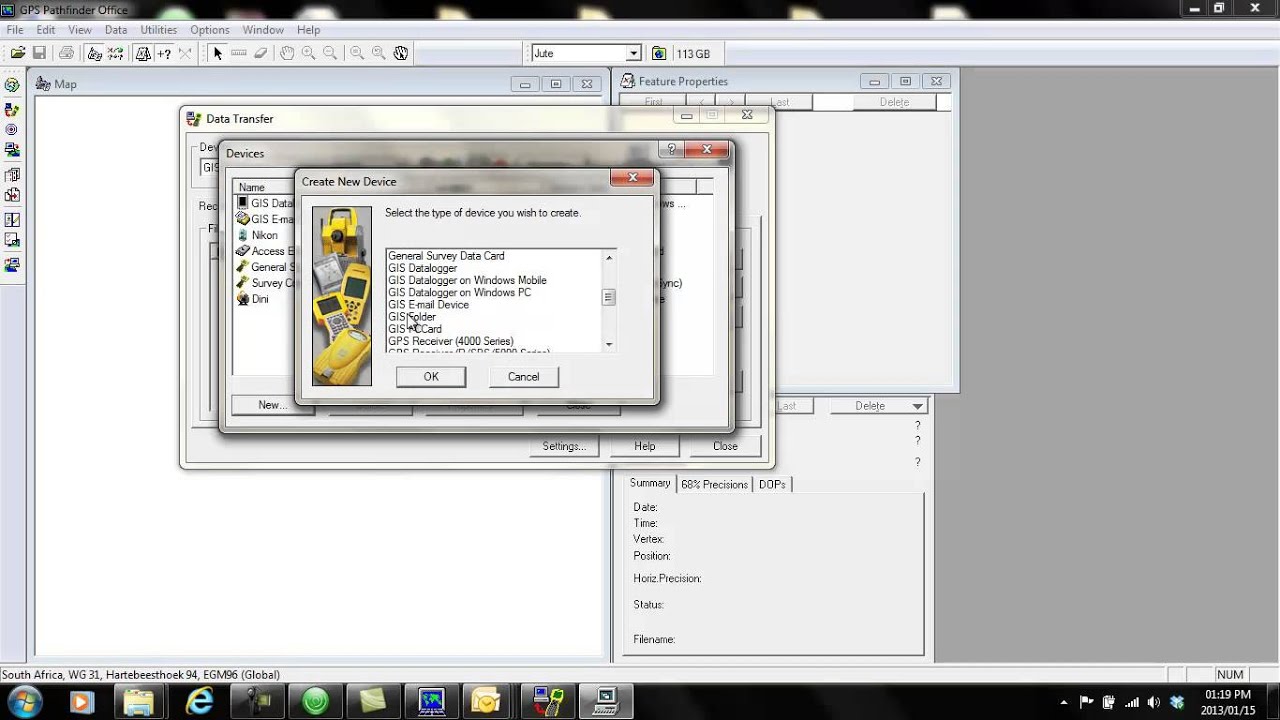The image size is (1280, 720).
Task: Open the Help menu
Action: click(309, 30)
